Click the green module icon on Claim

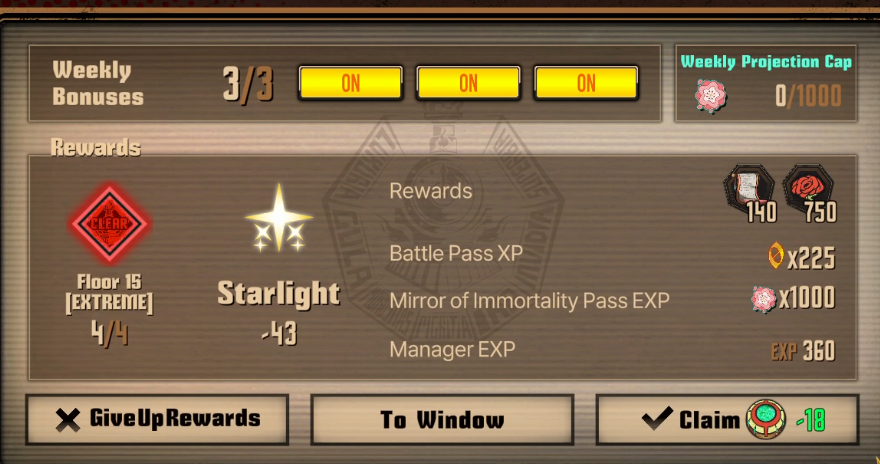[766, 419]
